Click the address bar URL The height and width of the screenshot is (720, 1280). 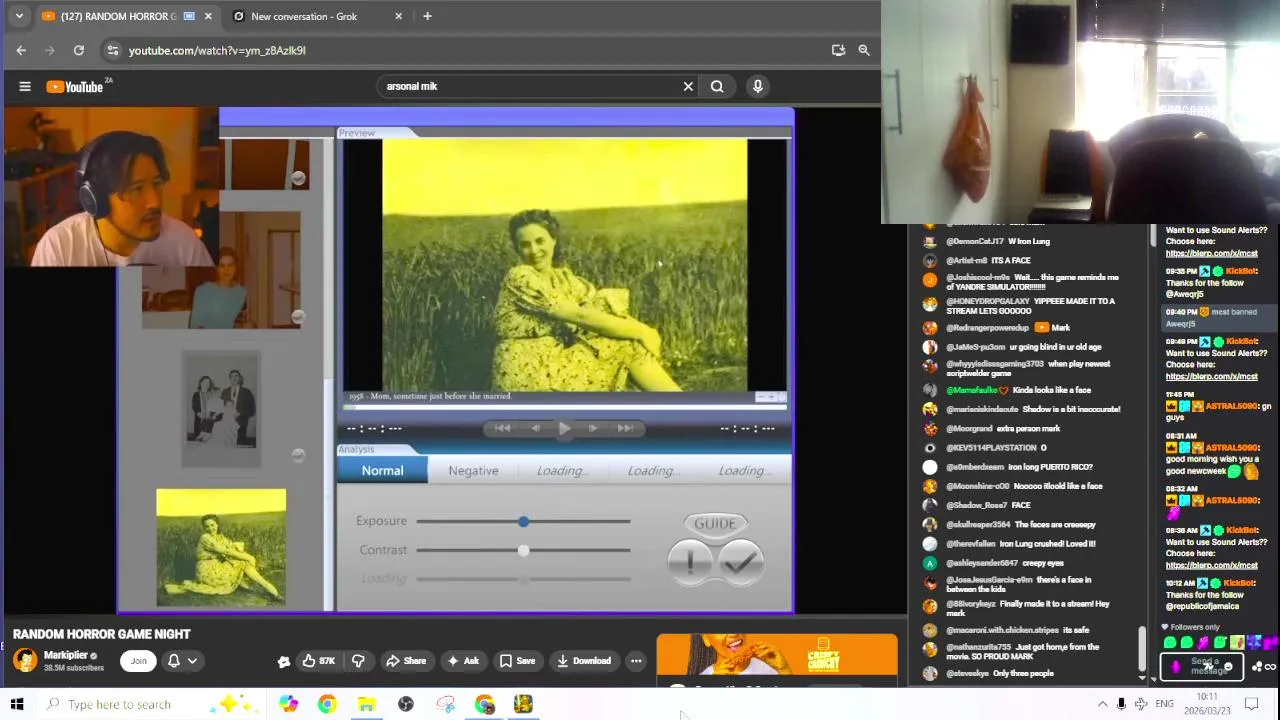[x=217, y=50]
